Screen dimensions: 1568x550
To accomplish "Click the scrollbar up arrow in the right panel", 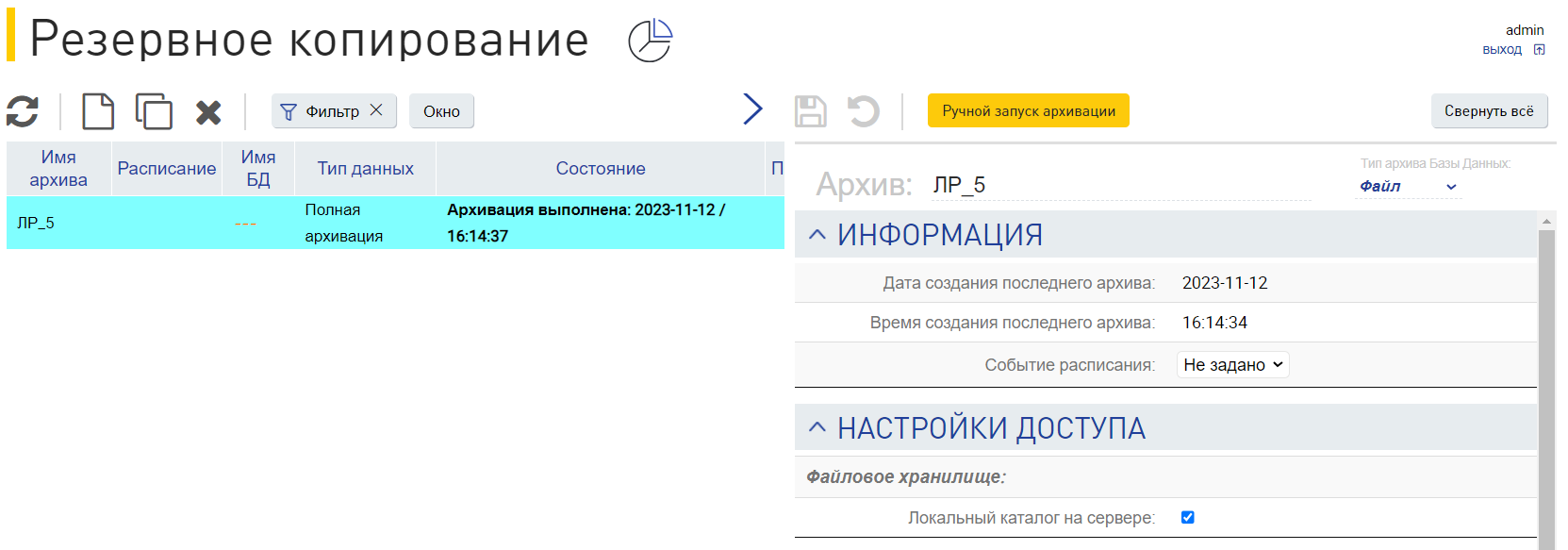I will (1546, 221).
